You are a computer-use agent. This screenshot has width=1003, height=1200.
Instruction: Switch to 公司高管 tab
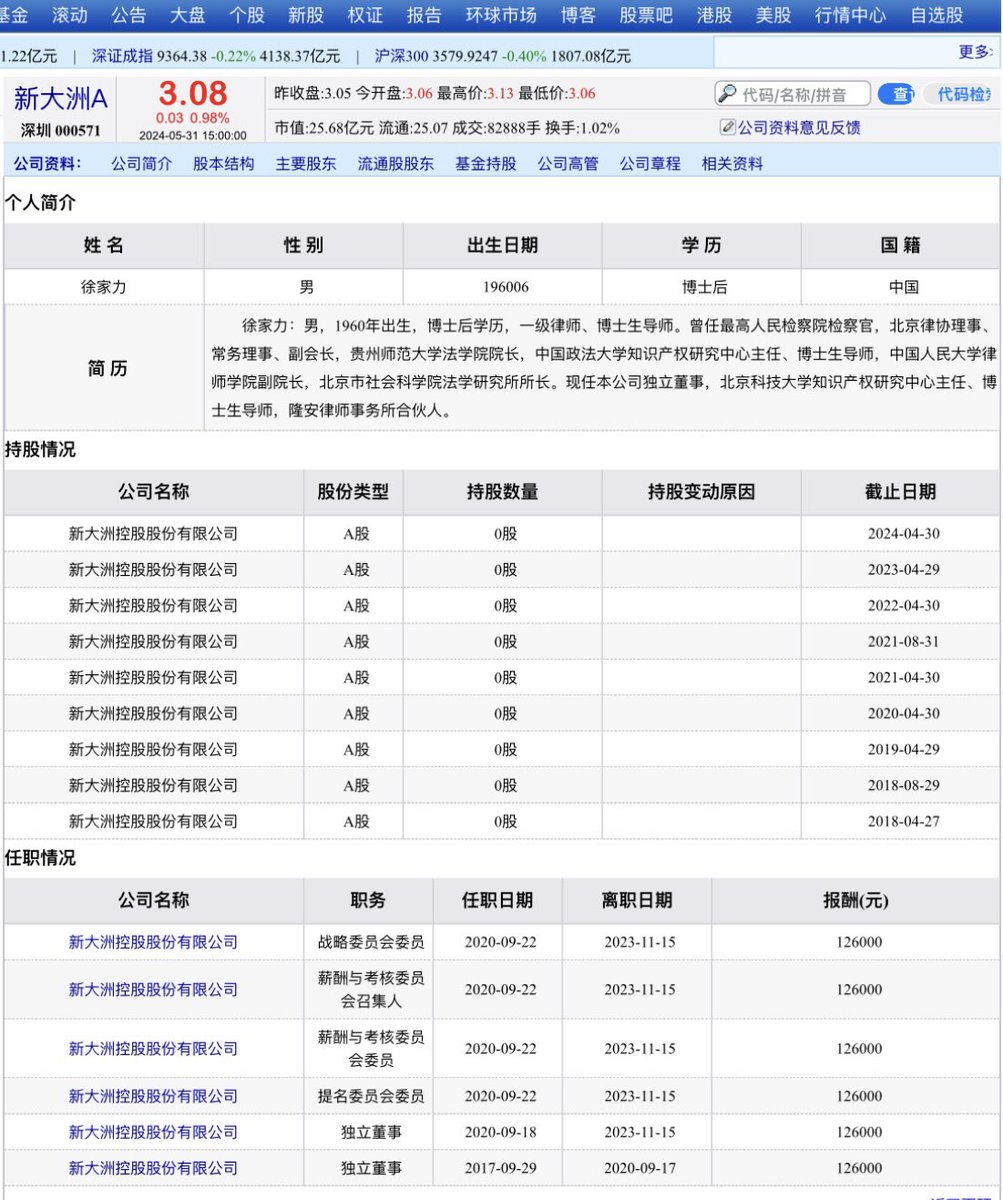568,164
